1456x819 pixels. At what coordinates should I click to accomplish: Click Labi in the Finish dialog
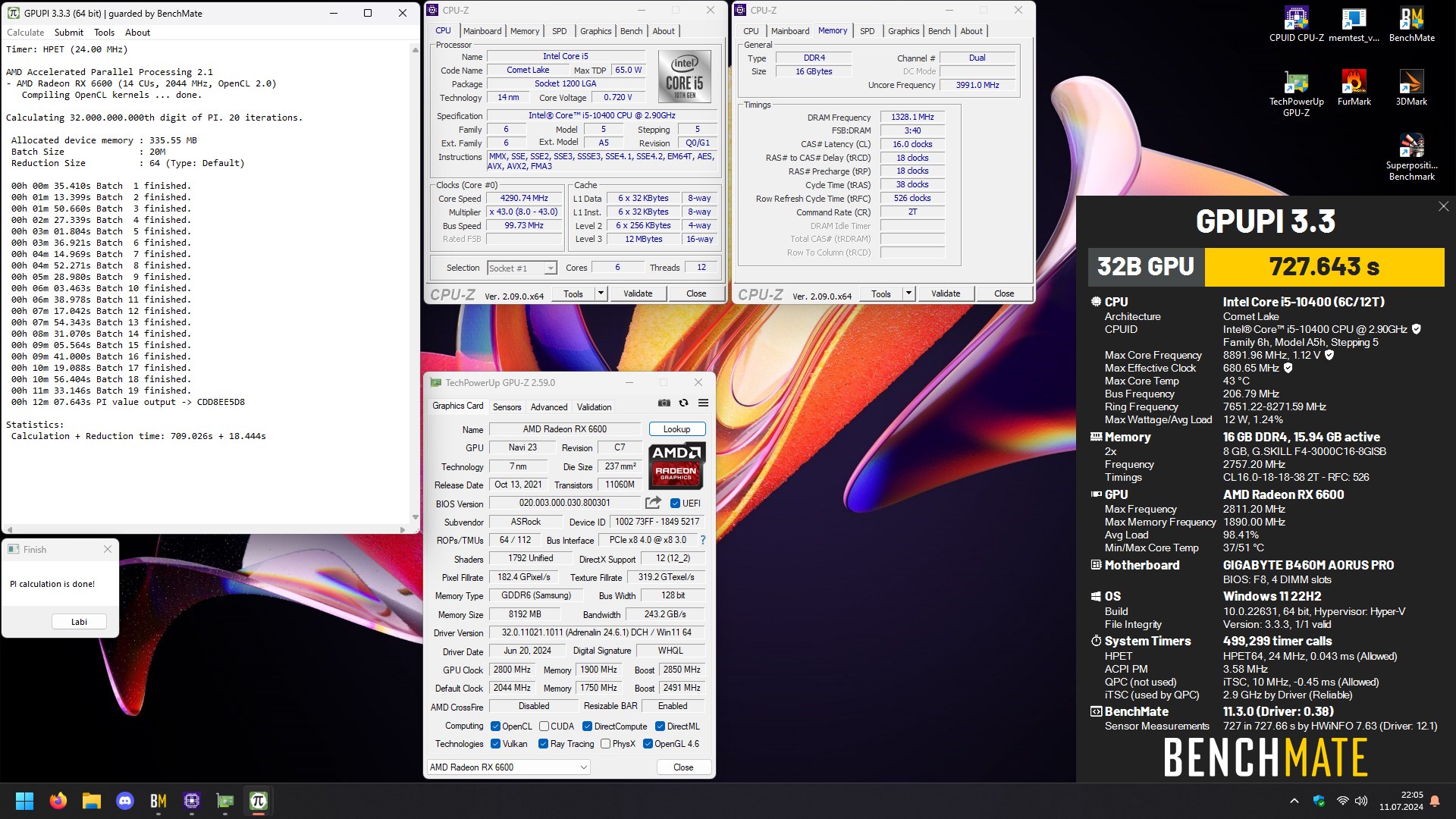tap(79, 621)
